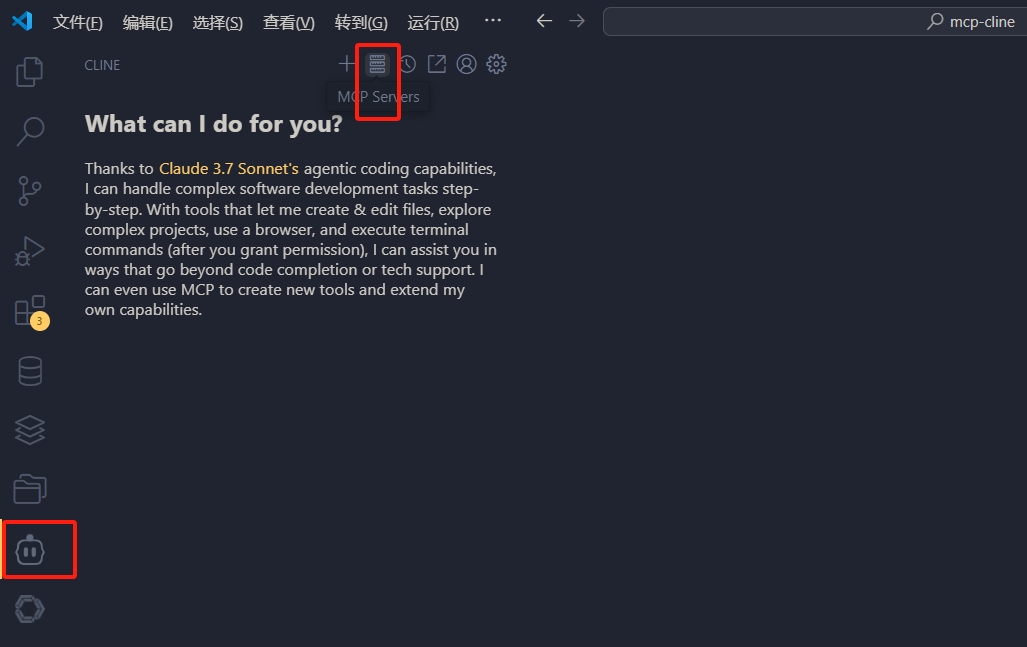Image resolution: width=1027 pixels, height=647 pixels.
Task: Open Run and Debug view
Action: pos(29,250)
